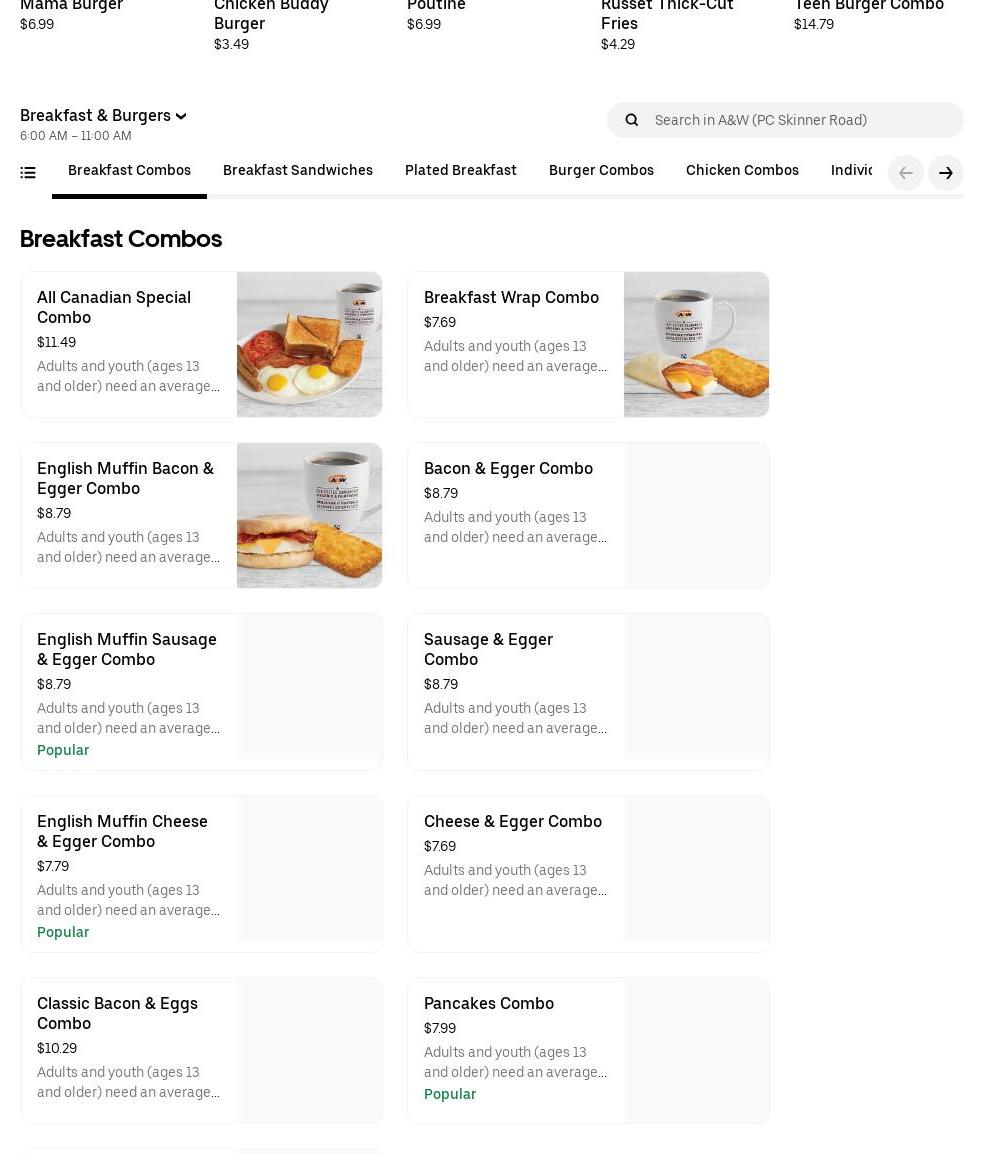Select the Breakfast Combos tab

tap(129, 171)
